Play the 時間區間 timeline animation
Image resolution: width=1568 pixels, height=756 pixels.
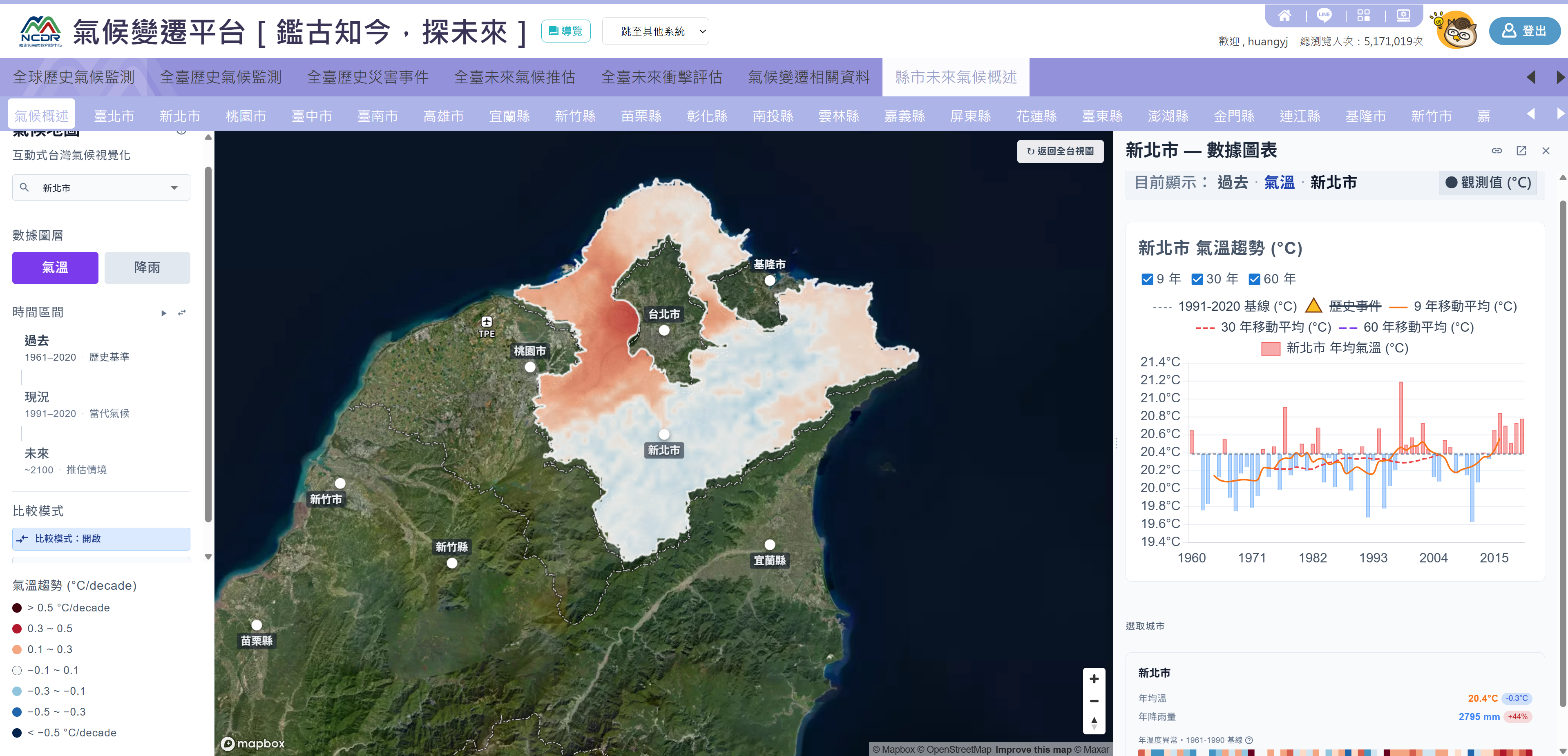click(x=163, y=313)
